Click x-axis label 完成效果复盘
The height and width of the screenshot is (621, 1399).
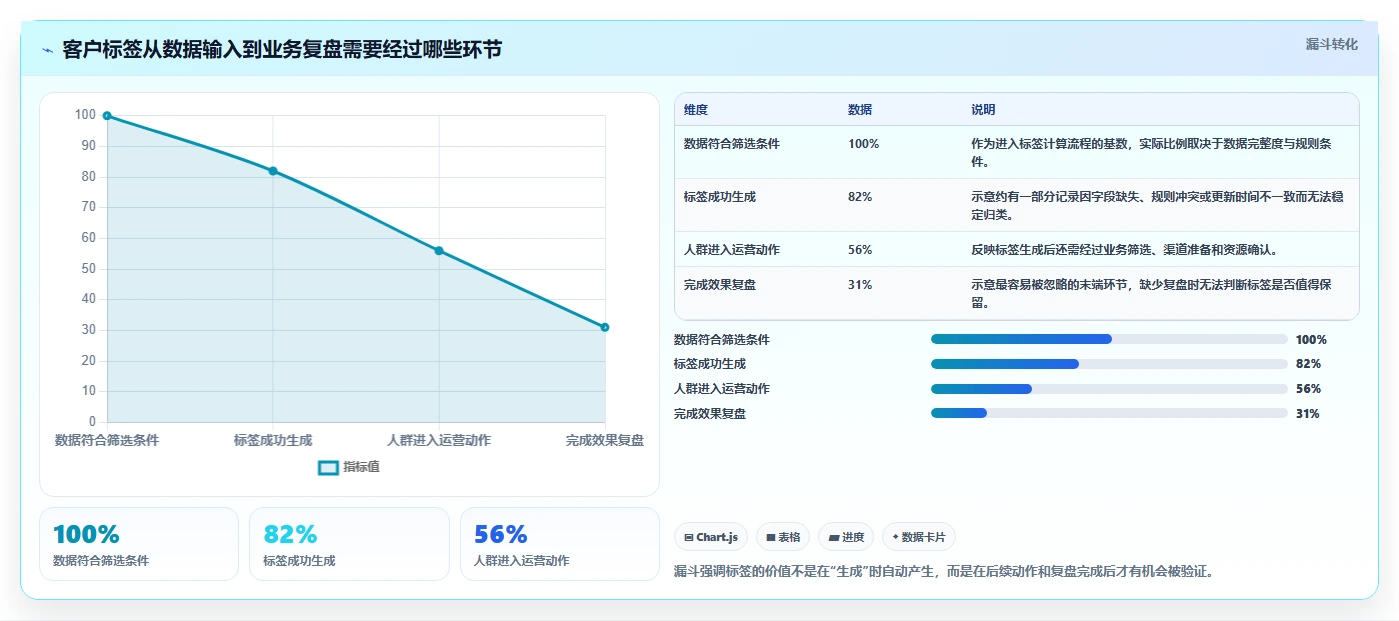pyautogui.click(x=605, y=440)
